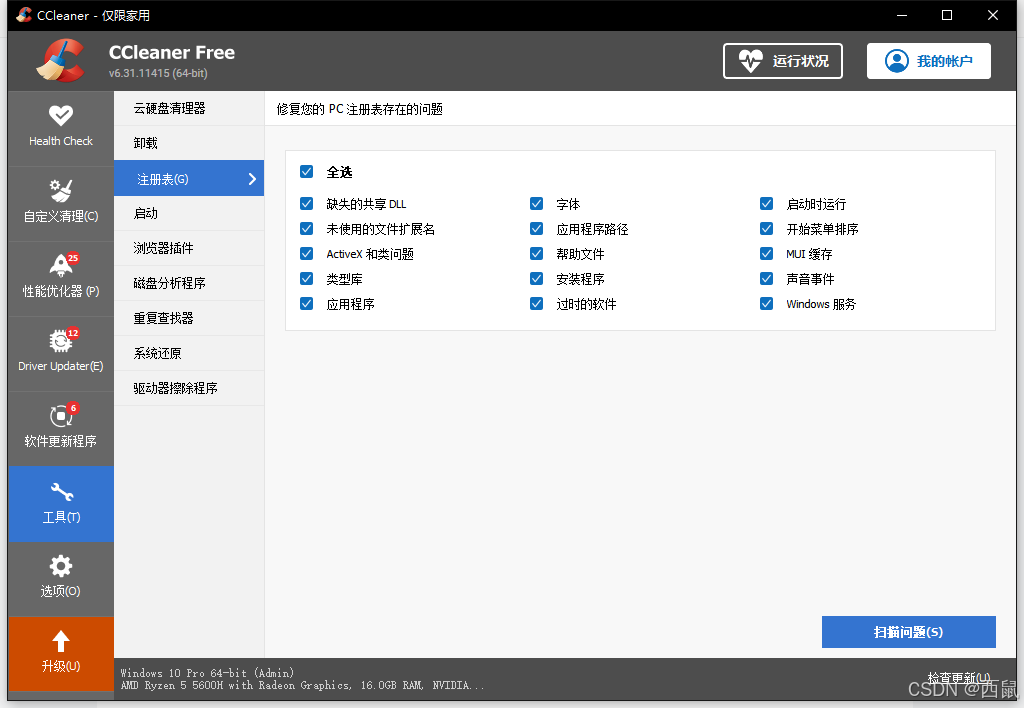Viewport: 1024px width, 708px height.
Task: Click the red 12 badge on Driver Updater
Action: click(72, 333)
